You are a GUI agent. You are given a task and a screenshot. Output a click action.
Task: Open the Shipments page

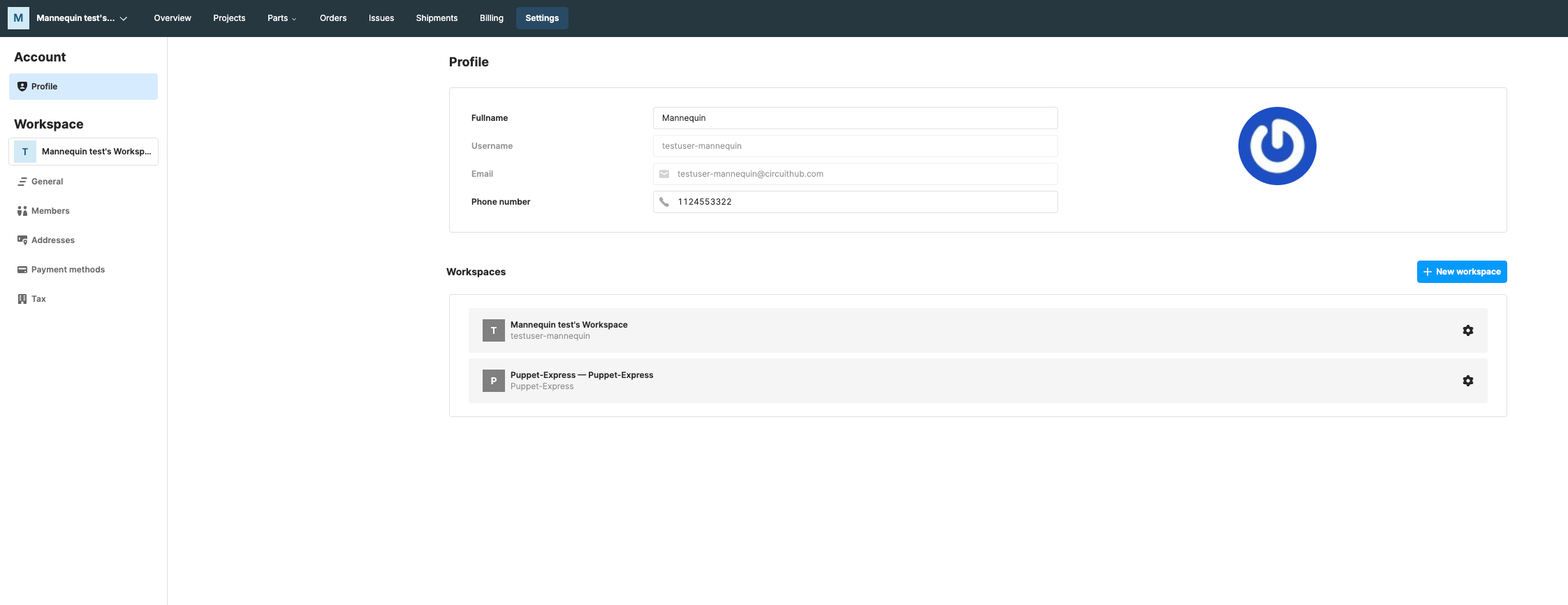[x=437, y=18]
